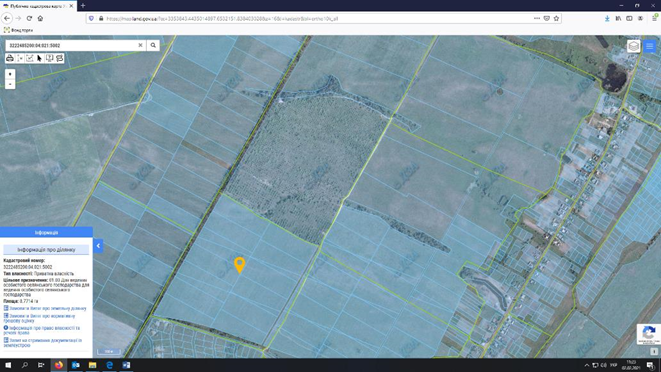Run search with magnifier button
Viewport: 661px width, 372px height.
153,45
